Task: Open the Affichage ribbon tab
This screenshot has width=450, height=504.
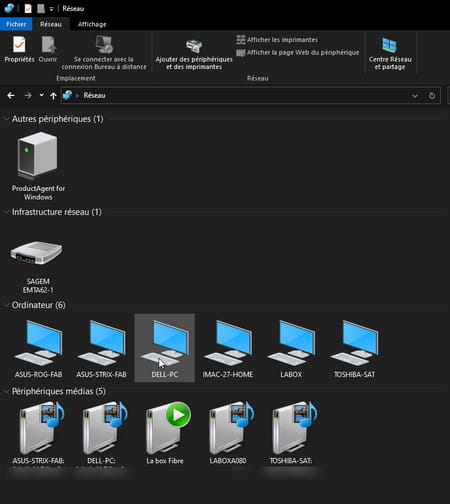Action: coord(92,24)
